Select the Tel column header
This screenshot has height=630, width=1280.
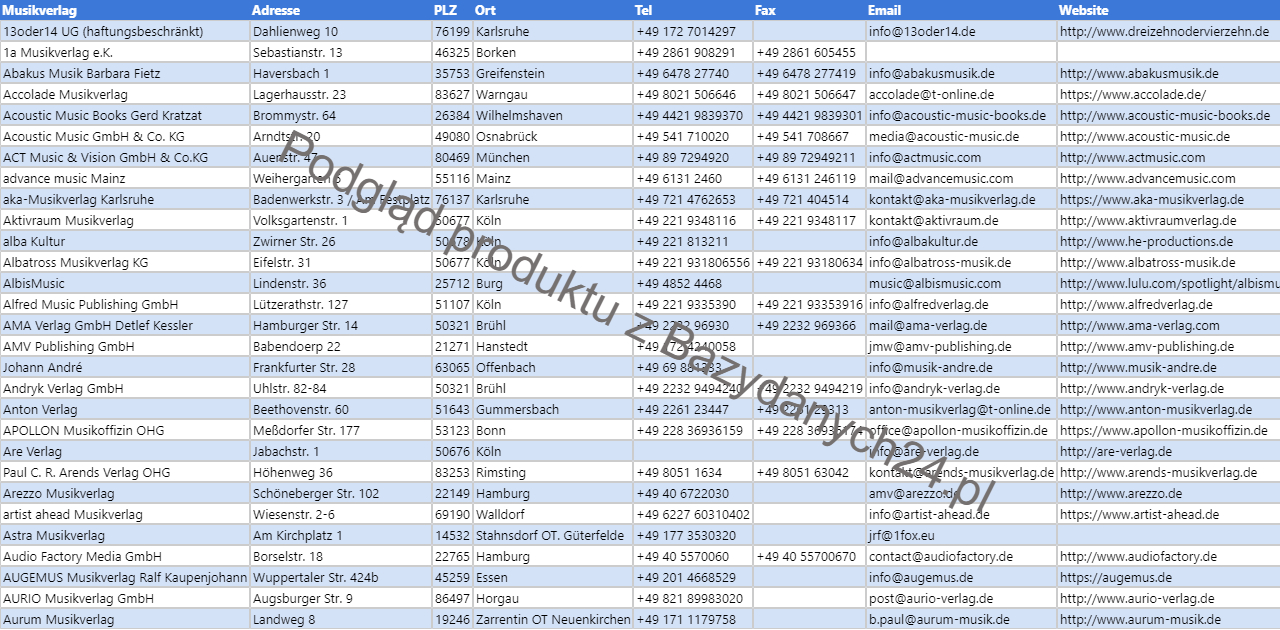click(x=693, y=10)
